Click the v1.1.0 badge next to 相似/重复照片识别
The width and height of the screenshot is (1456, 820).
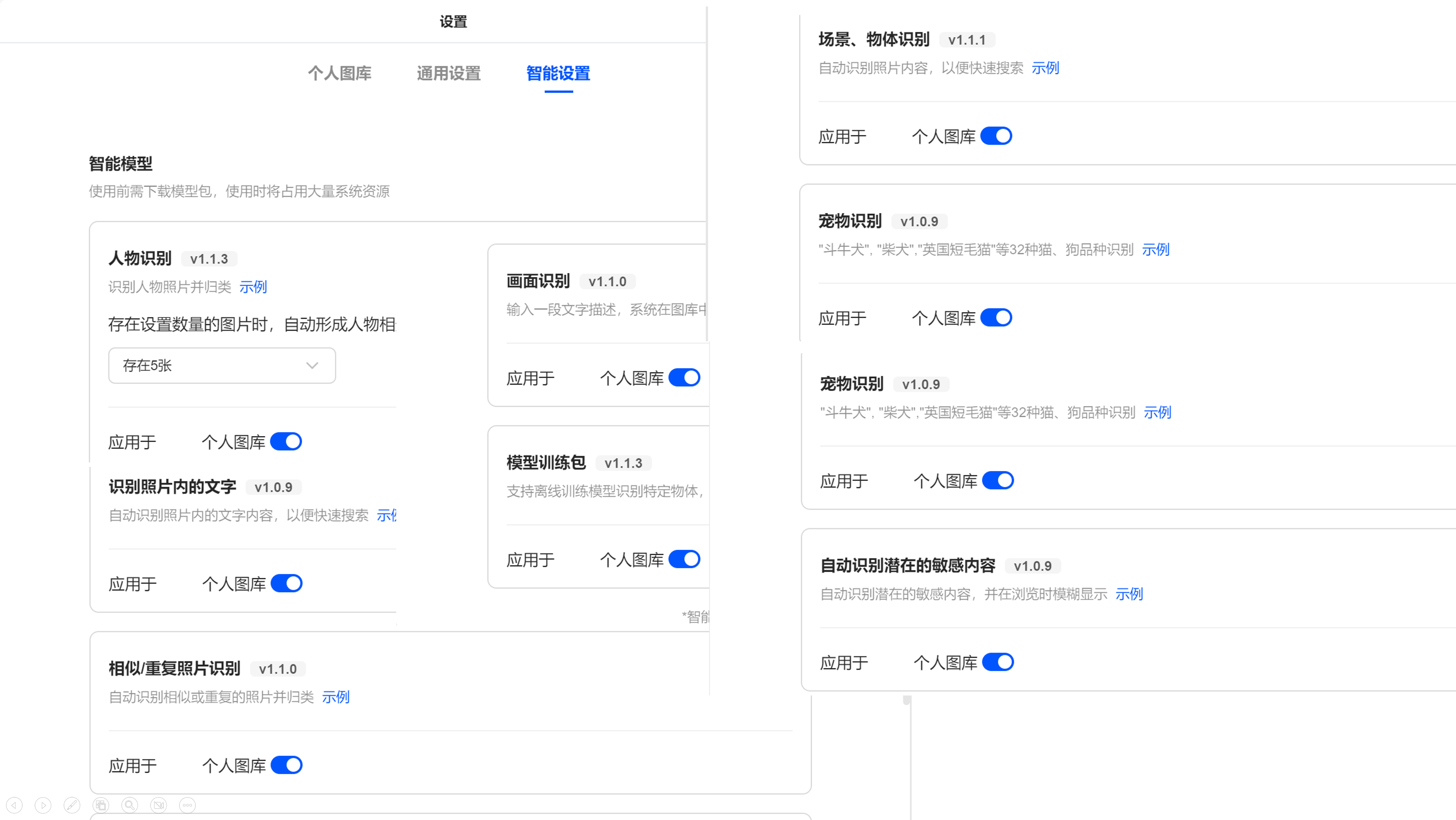click(278, 669)
